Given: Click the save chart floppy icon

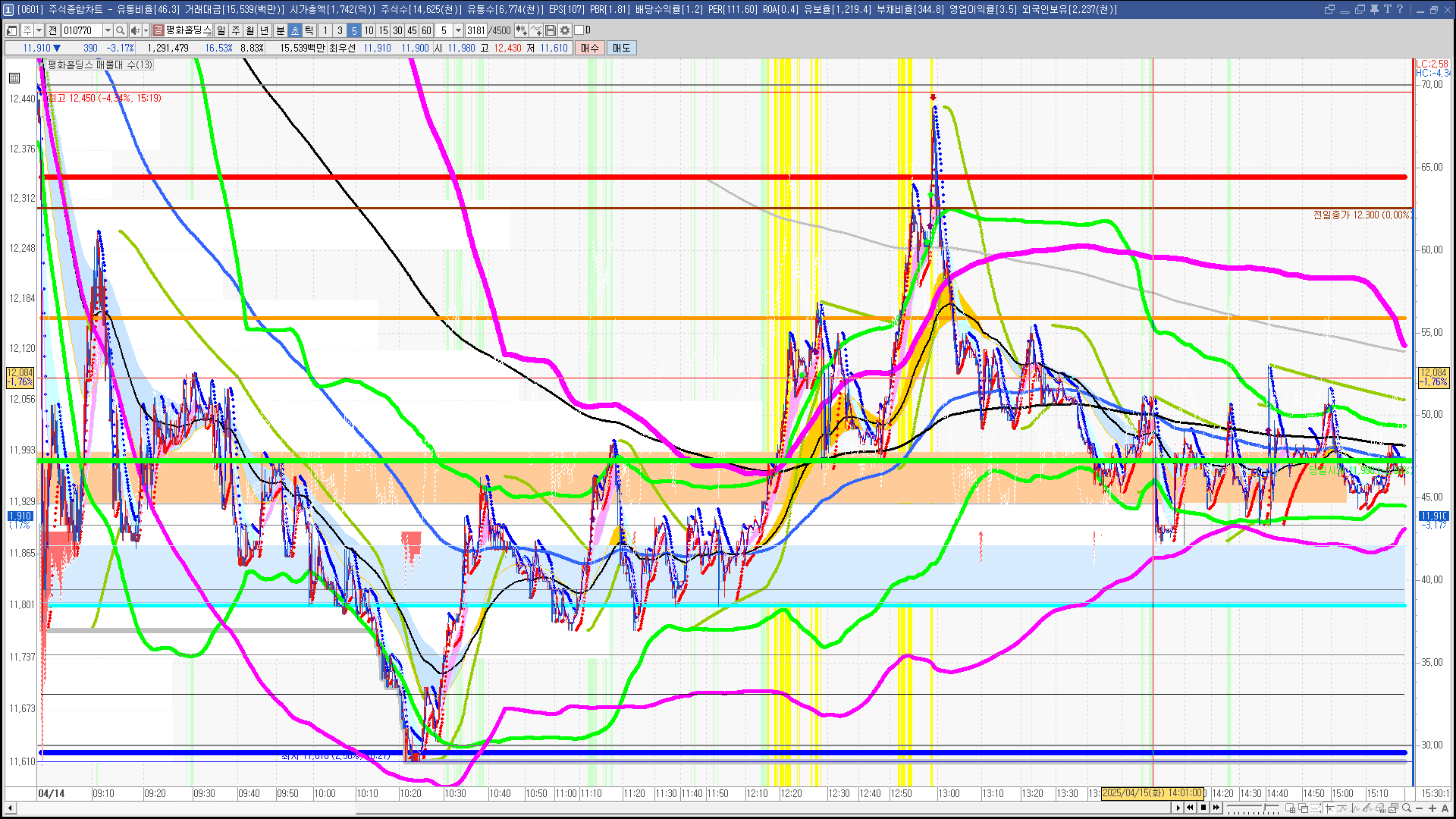Looking at the screenshot, I should pyautogui.click(x=551, y=30).
